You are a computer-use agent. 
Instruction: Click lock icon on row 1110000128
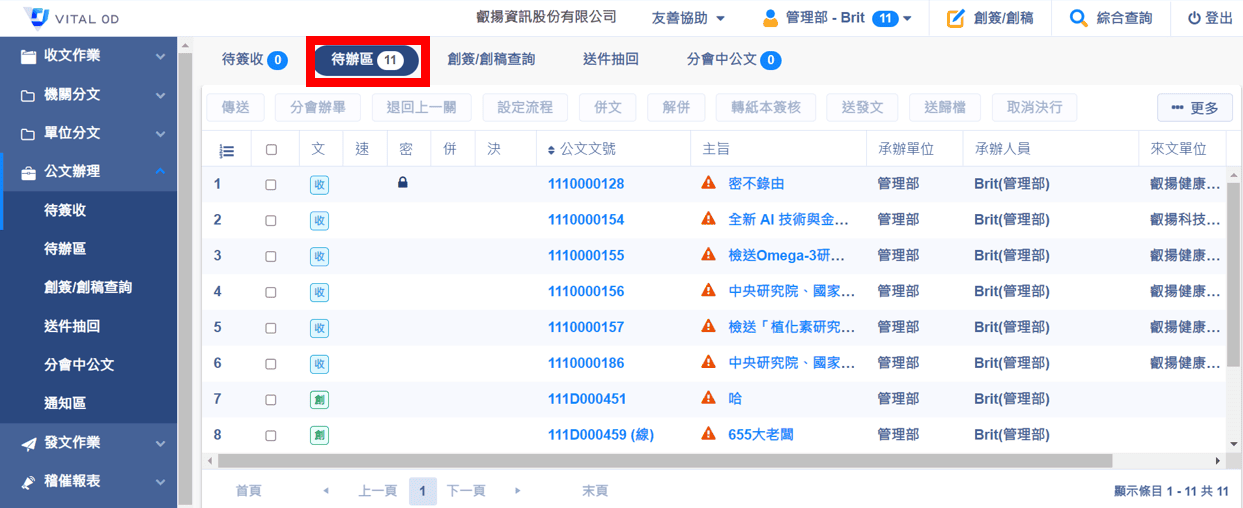pyautogui.click(x=403, y=183)
